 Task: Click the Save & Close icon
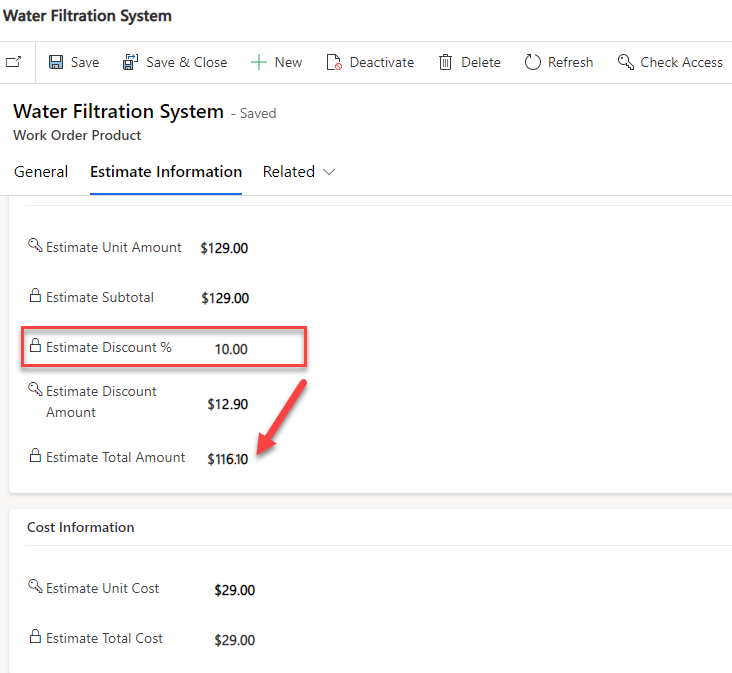click(x=130, y=62)
